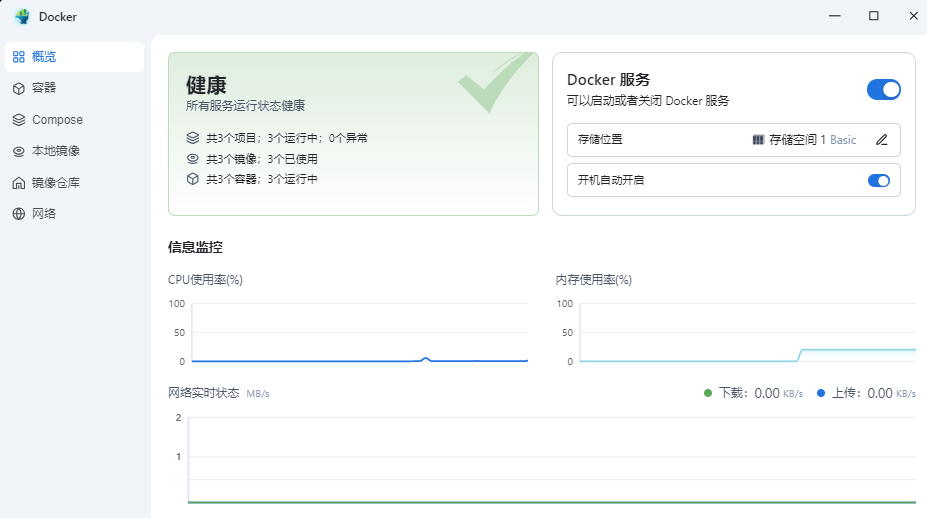Click the pencil icon to edit 存储位置
The image size is (927, 518).
(x=881, y=140)
